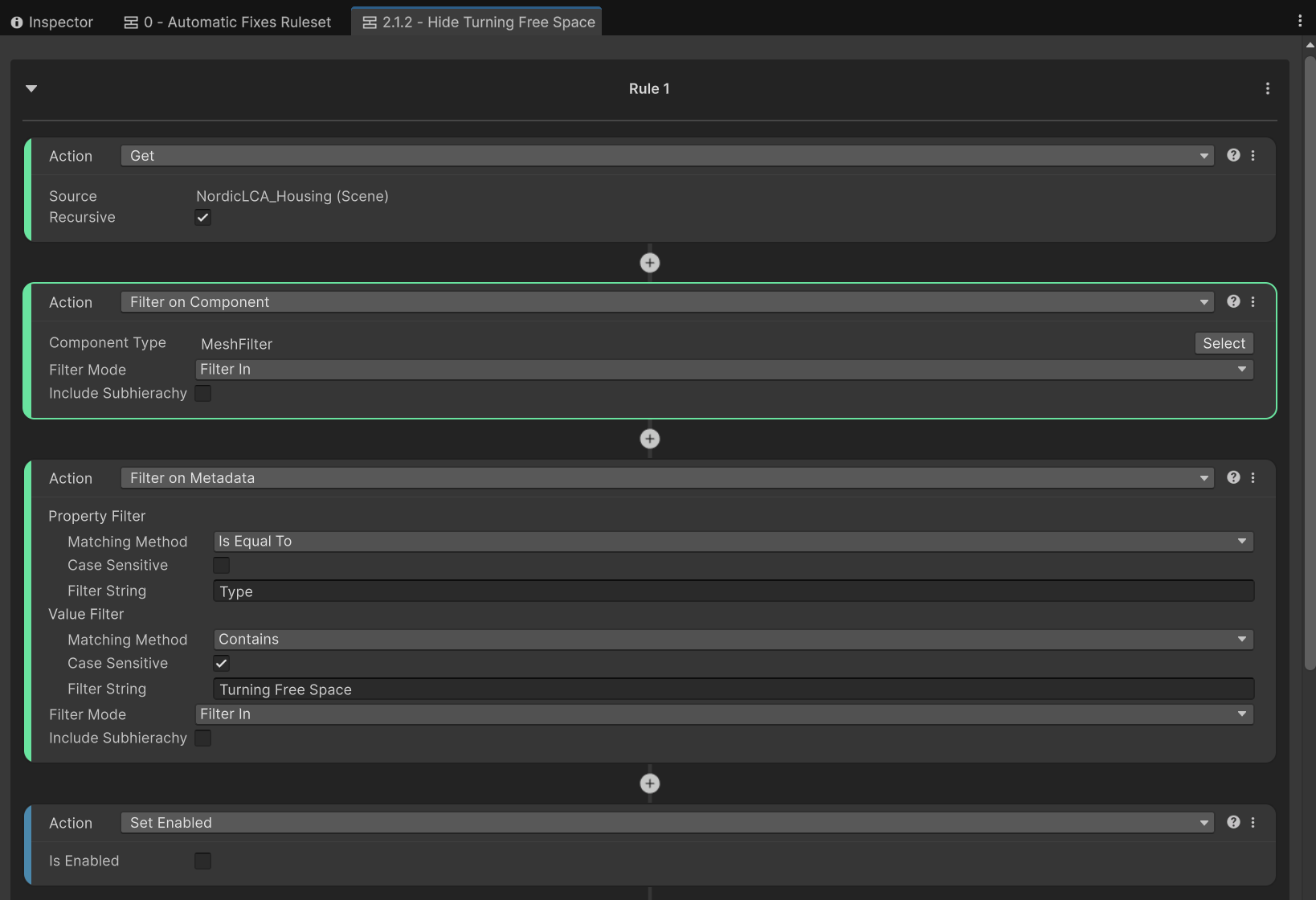Image resolution: width=1316 pixels, height=900 pixels.
Task: Uncheck the Recursive checkbox
Action: click(x=203, y=218)
